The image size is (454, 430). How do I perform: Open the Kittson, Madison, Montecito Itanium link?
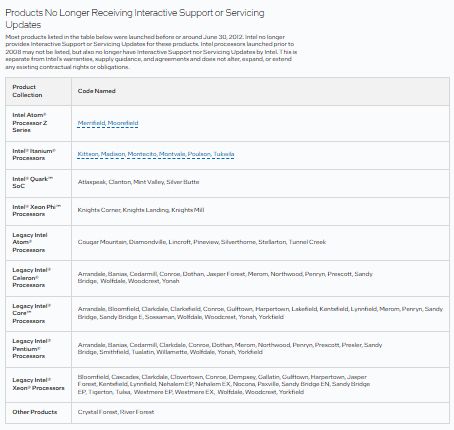coord(156,154)
